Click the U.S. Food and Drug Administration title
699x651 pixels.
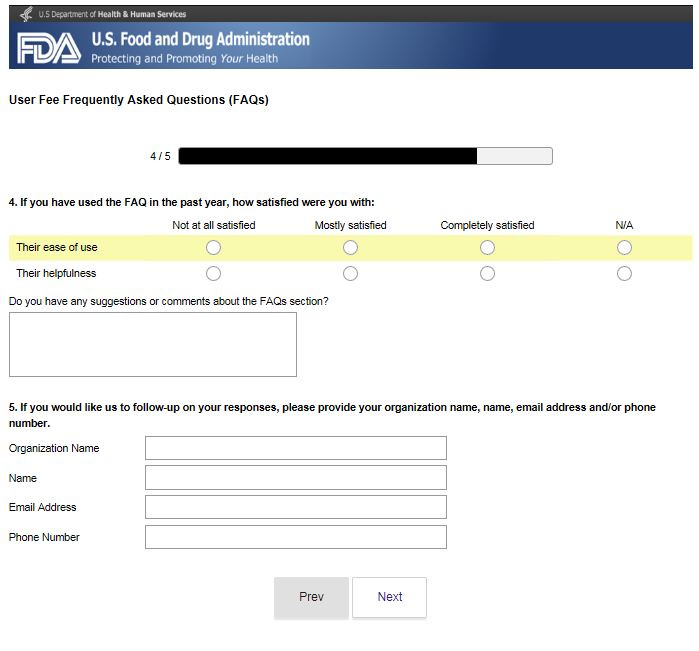(x=200, y=40)
